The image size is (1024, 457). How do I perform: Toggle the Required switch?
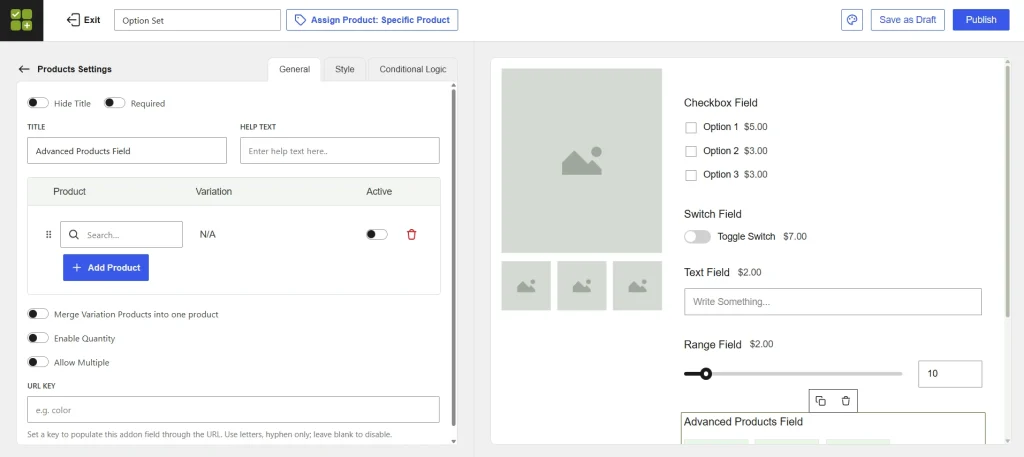pos(114,103)
